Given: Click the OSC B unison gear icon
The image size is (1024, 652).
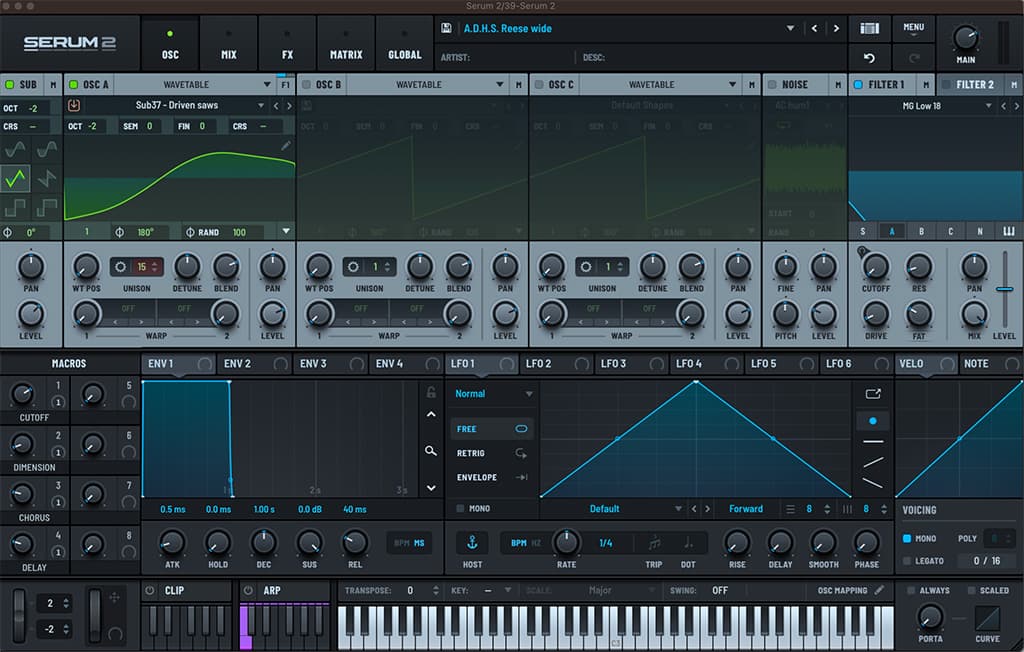Looking at the screenshot, I should click(353, 267).
